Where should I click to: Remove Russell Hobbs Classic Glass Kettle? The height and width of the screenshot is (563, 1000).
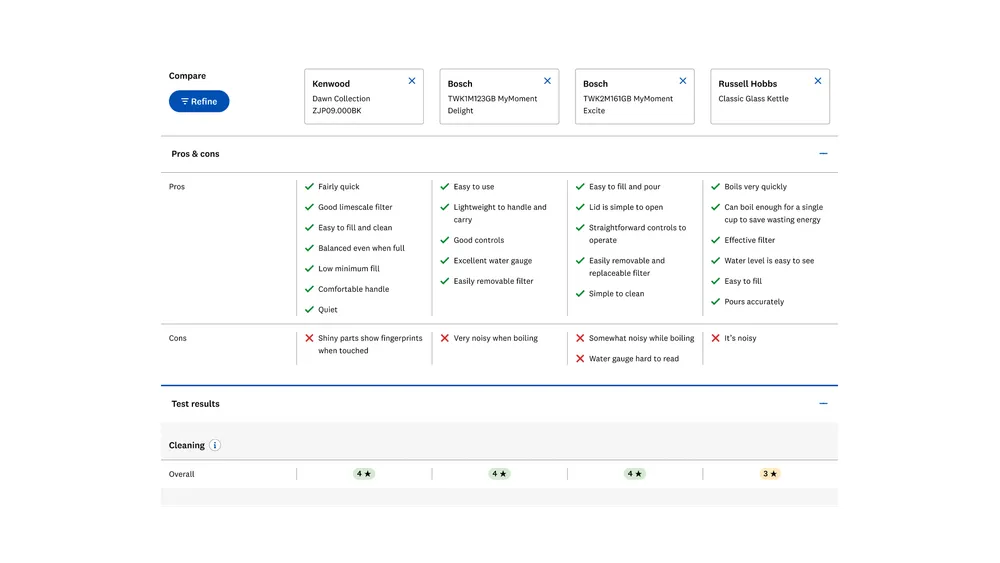coord(818,81)
